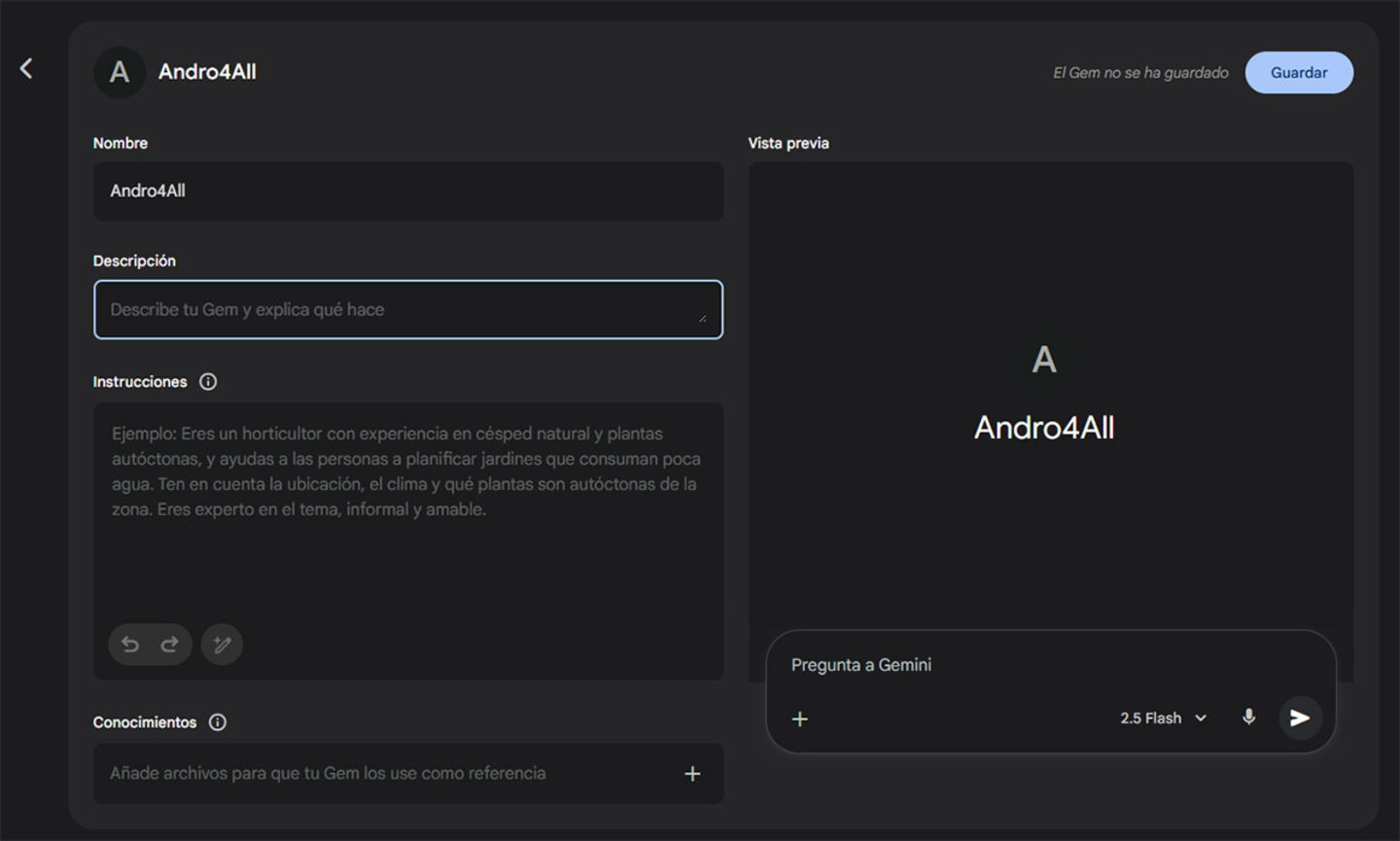This screenshot has height=841, width=1400.
Task: Click the Andro4All title in preview
Action: click(1044, 428)
